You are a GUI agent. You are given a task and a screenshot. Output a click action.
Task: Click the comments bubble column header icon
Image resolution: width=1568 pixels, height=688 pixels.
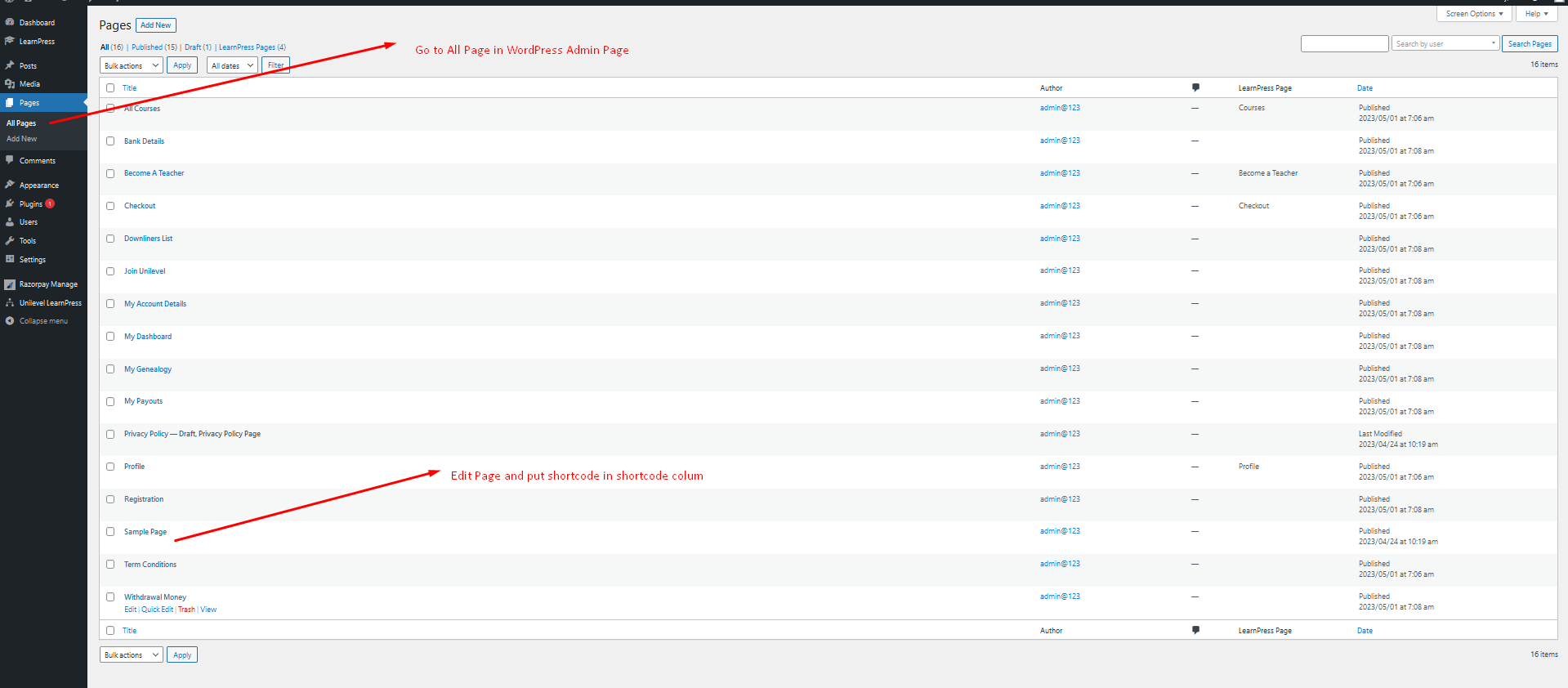[1195, 87]
